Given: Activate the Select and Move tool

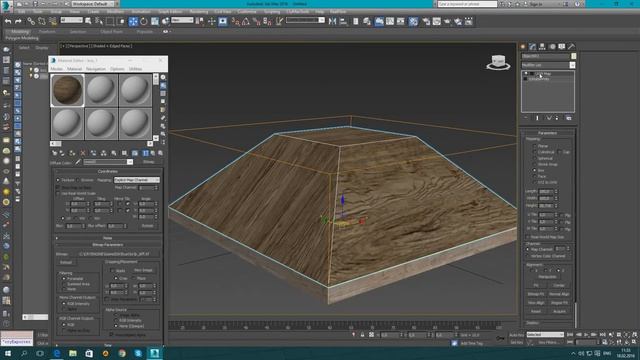Looking at the screenshot, I should (x=133, y=21).
